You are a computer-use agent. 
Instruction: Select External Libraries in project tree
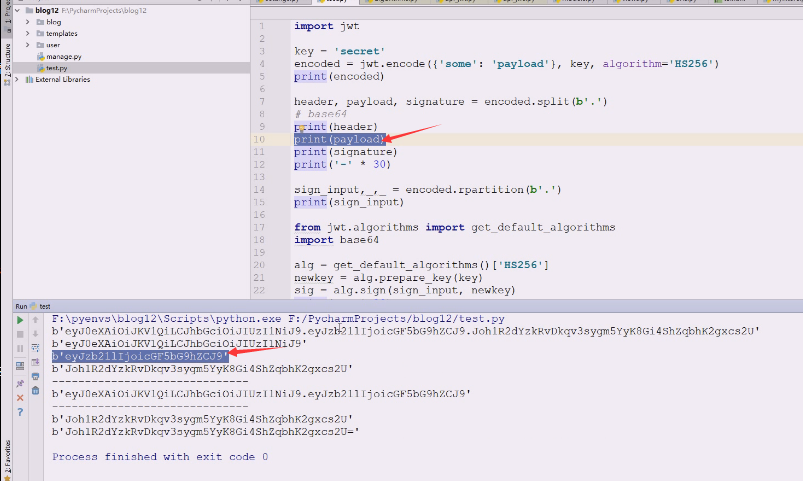[x=62, y=79]
